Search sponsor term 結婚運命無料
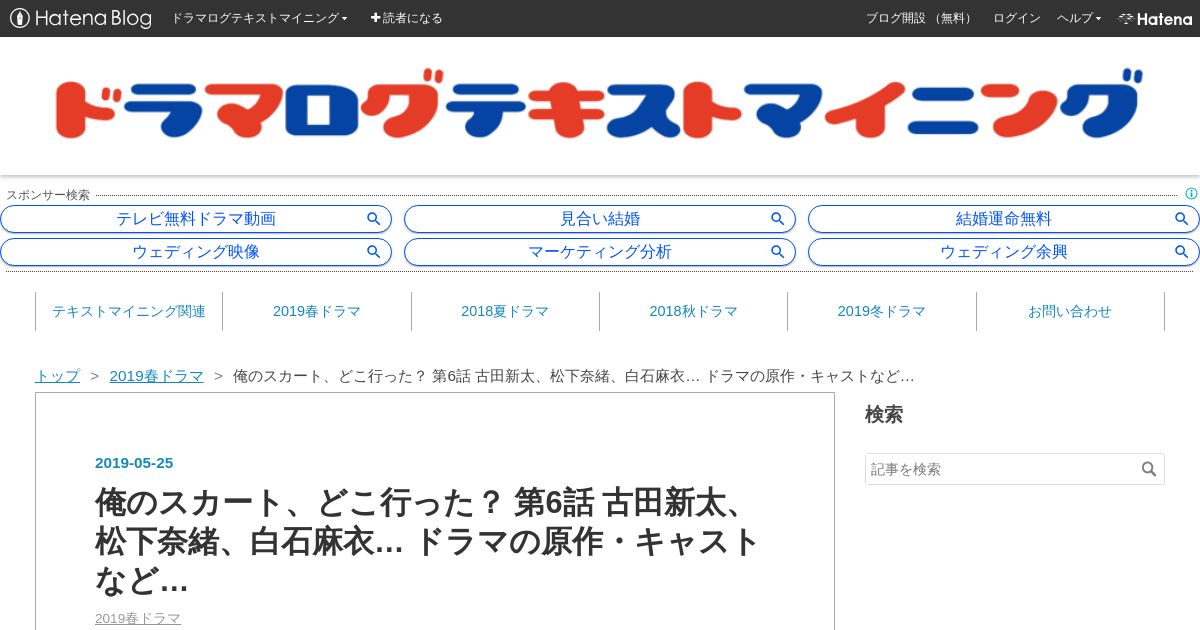The width and height of the screenshot is (1200, 630). (1004, 219)
